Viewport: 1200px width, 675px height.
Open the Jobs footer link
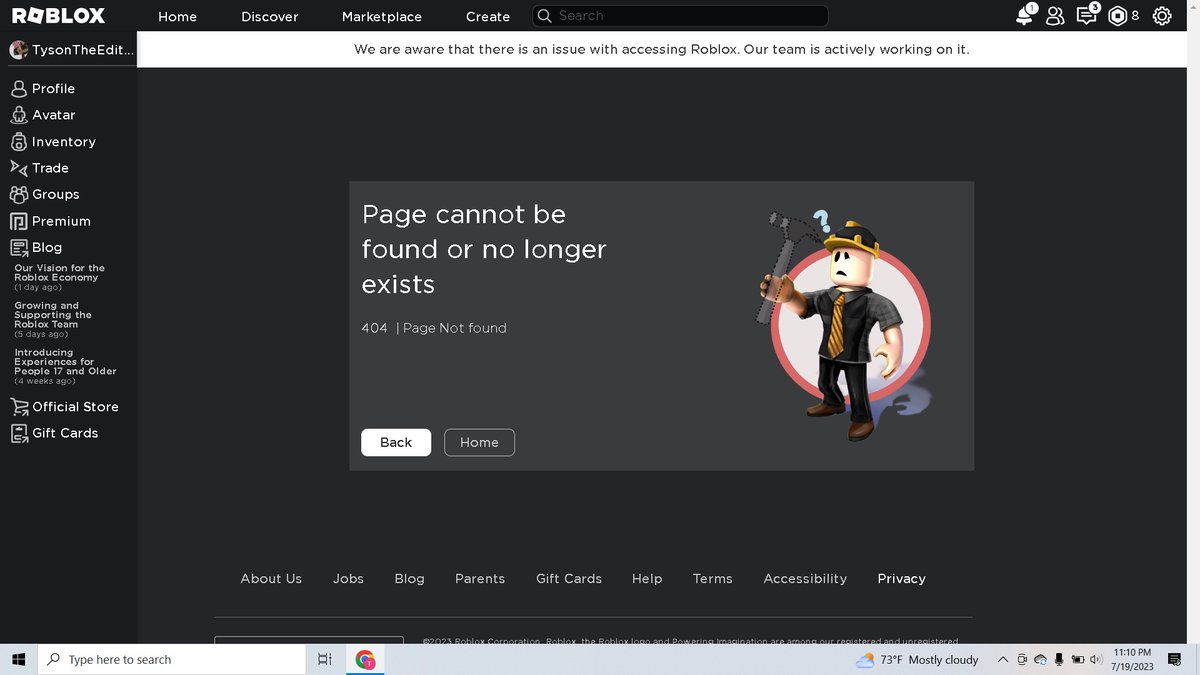pyautogui.click(x=348, y=579)
